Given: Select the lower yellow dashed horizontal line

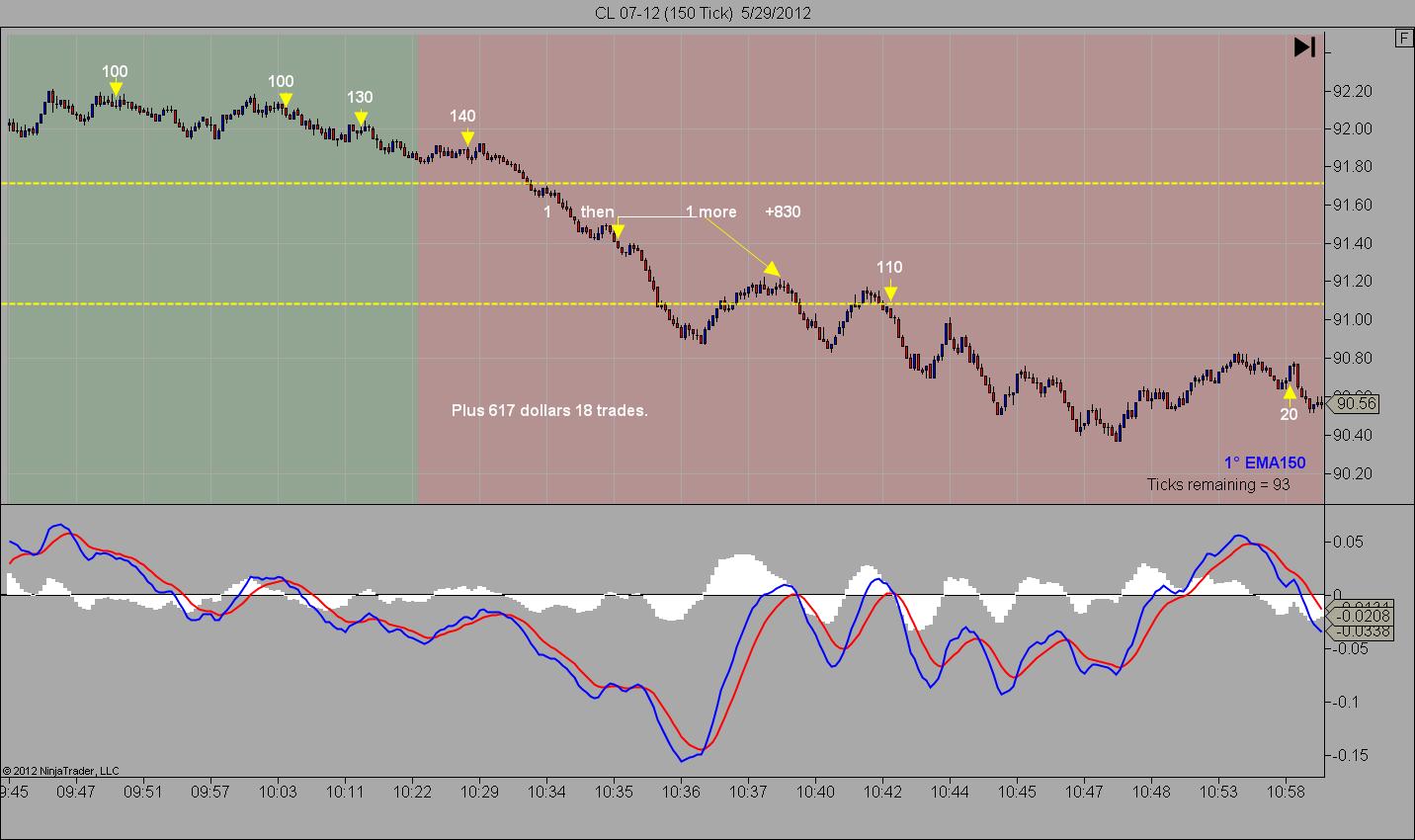Looking at the screenshot, I should 661,303.
